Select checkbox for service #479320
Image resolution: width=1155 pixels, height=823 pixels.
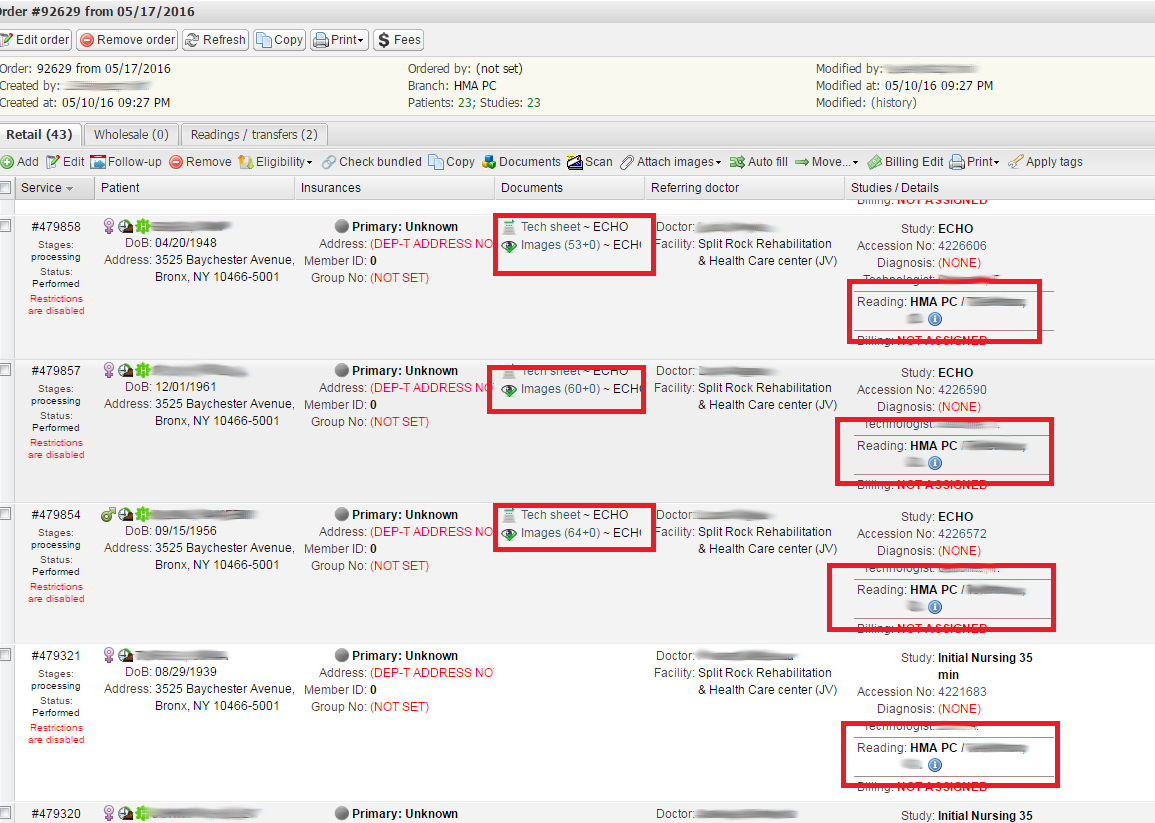5,813
